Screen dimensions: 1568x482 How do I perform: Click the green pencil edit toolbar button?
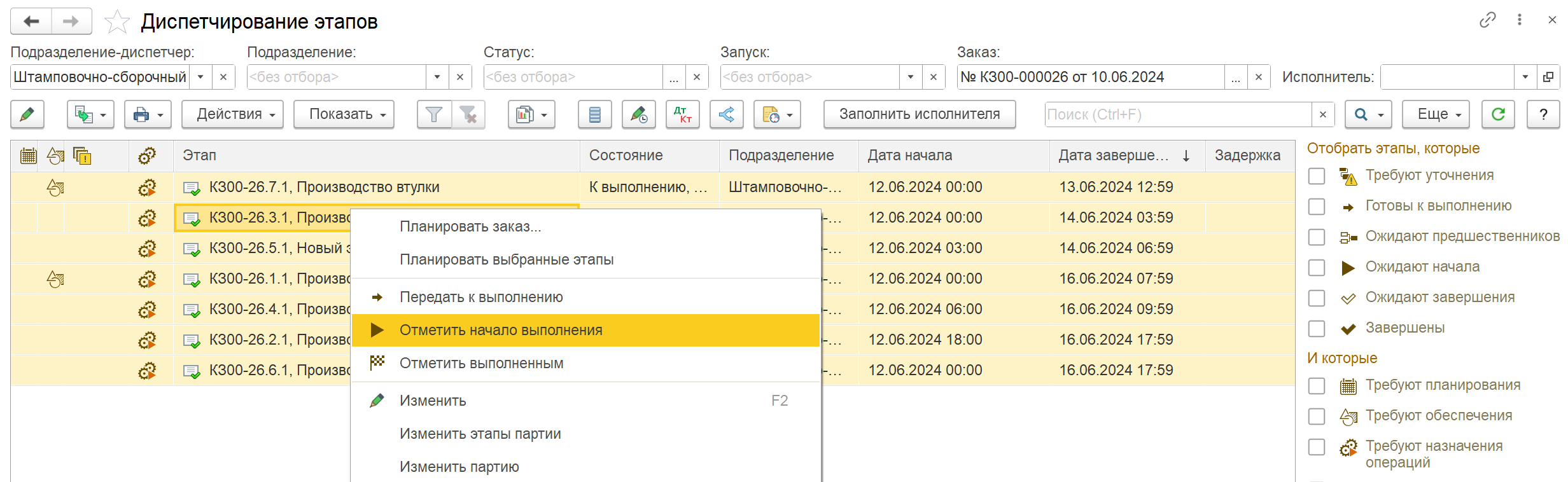click(x=27, y=114)
